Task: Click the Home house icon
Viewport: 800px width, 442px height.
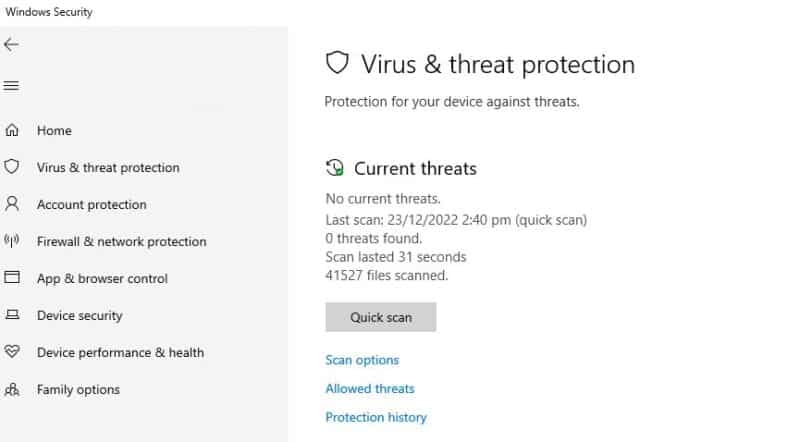Action: click(x=12, y=130)
